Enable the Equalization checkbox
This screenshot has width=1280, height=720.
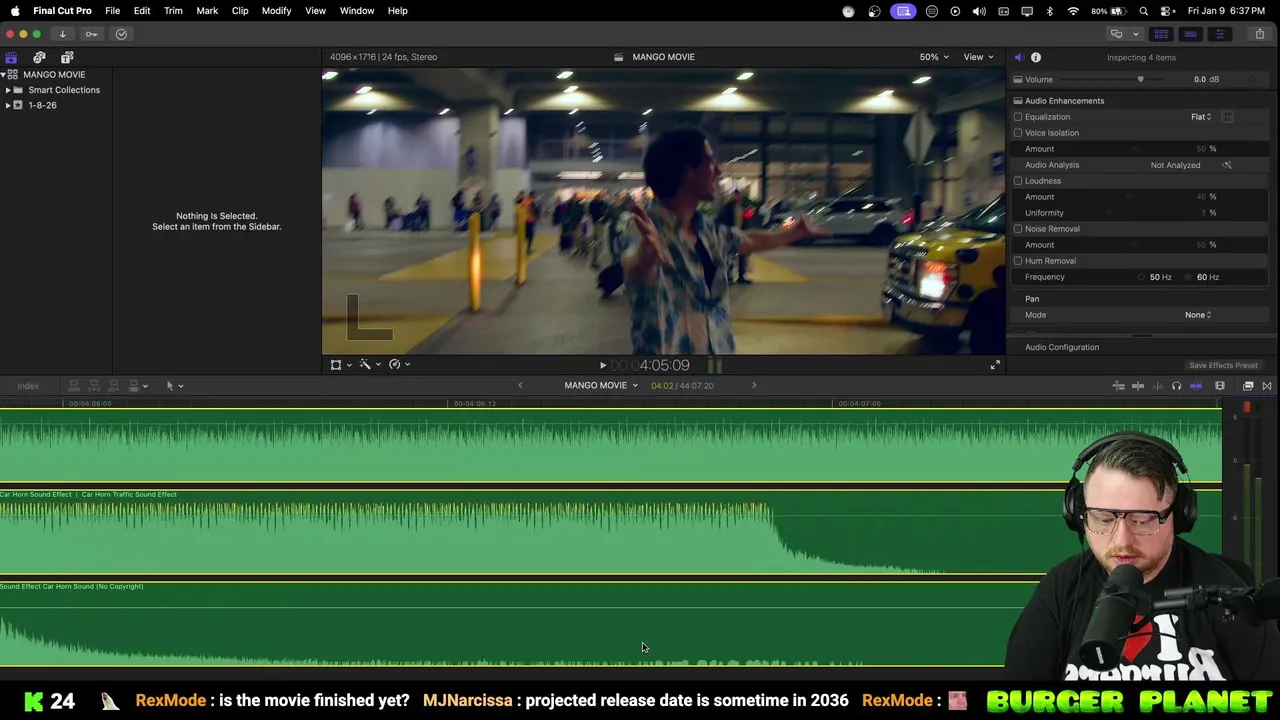[1018, 117]
